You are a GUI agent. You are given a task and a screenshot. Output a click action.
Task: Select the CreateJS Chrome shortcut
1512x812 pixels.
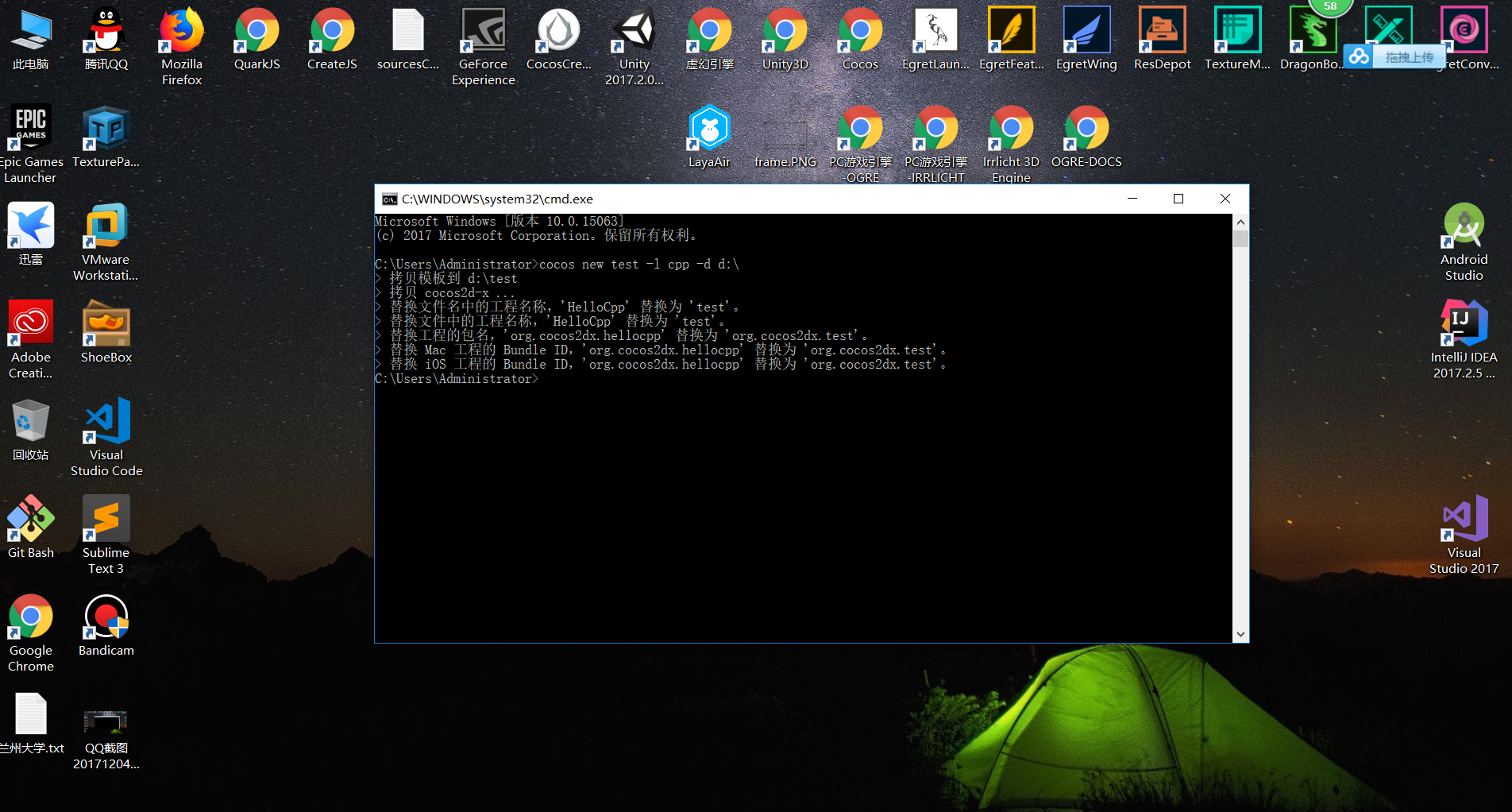coord(333,39)
